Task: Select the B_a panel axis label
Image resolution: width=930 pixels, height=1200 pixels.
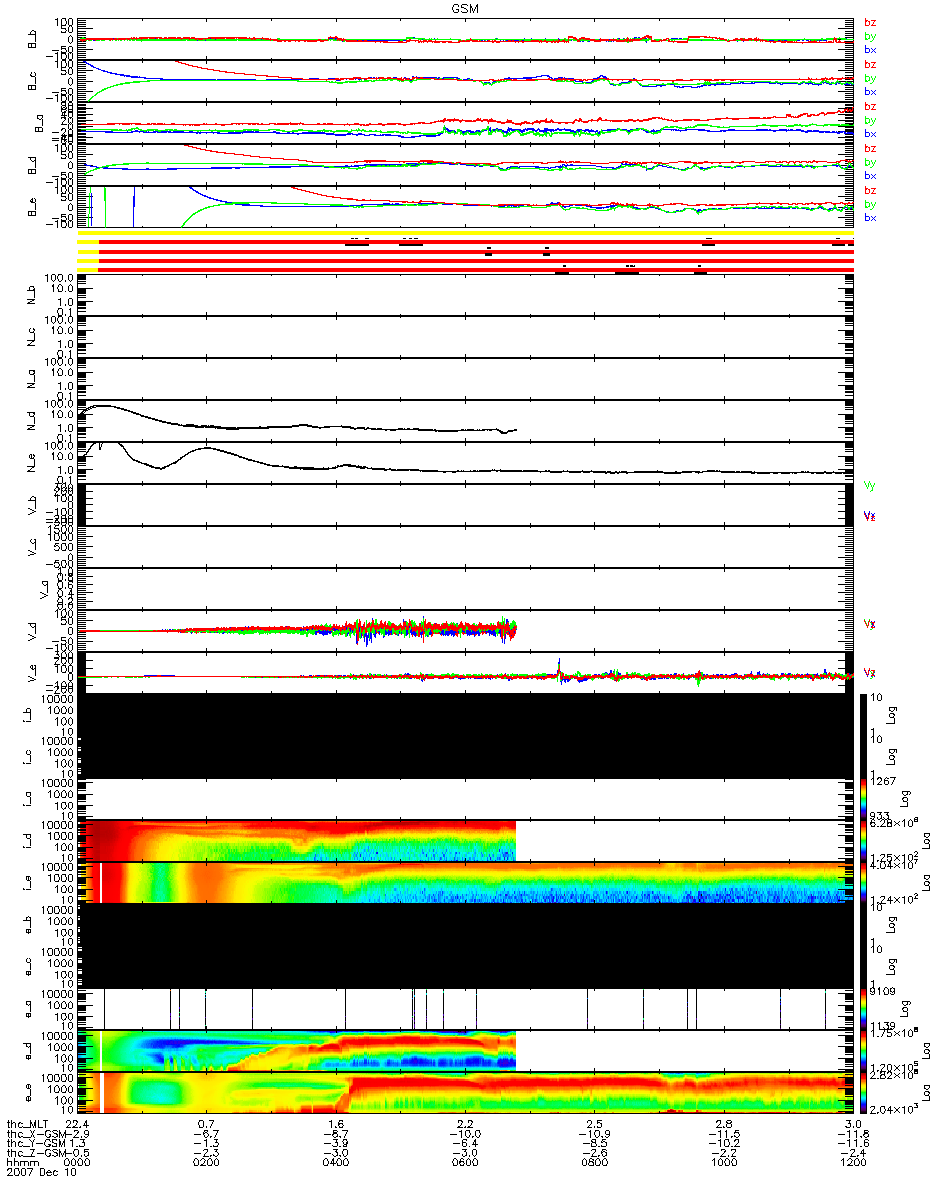Action: (x=38, y=123)
